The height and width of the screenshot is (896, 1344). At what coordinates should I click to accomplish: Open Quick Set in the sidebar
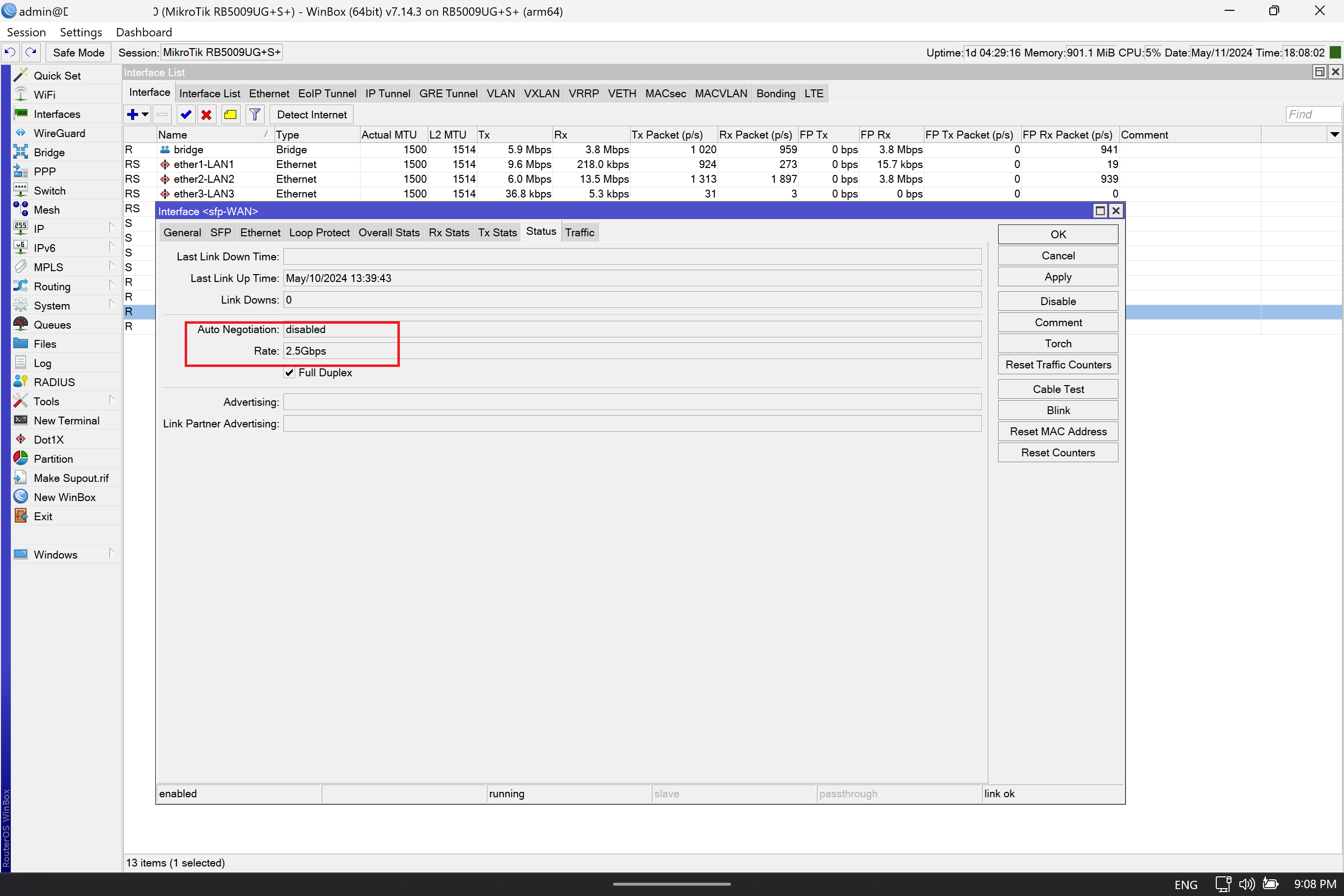[56, 76]
